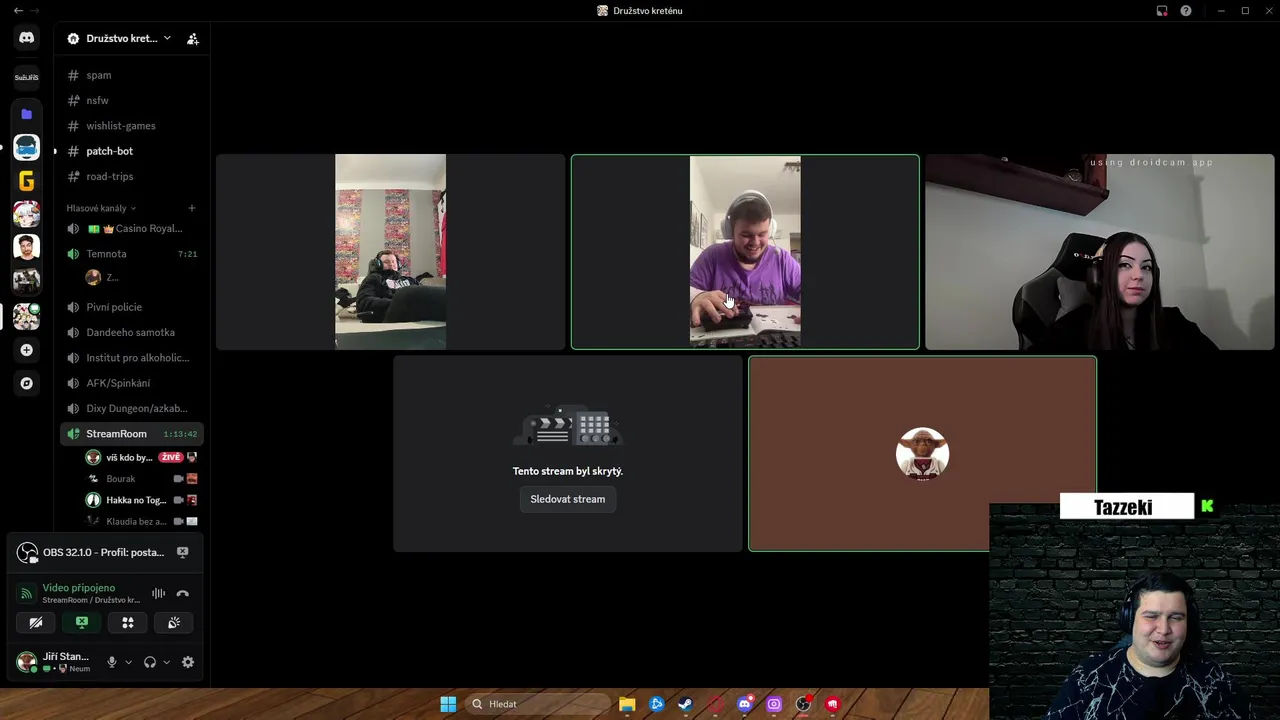Open the Discover servers compass icon
1280x720 pixels.
tap(27, 383)
